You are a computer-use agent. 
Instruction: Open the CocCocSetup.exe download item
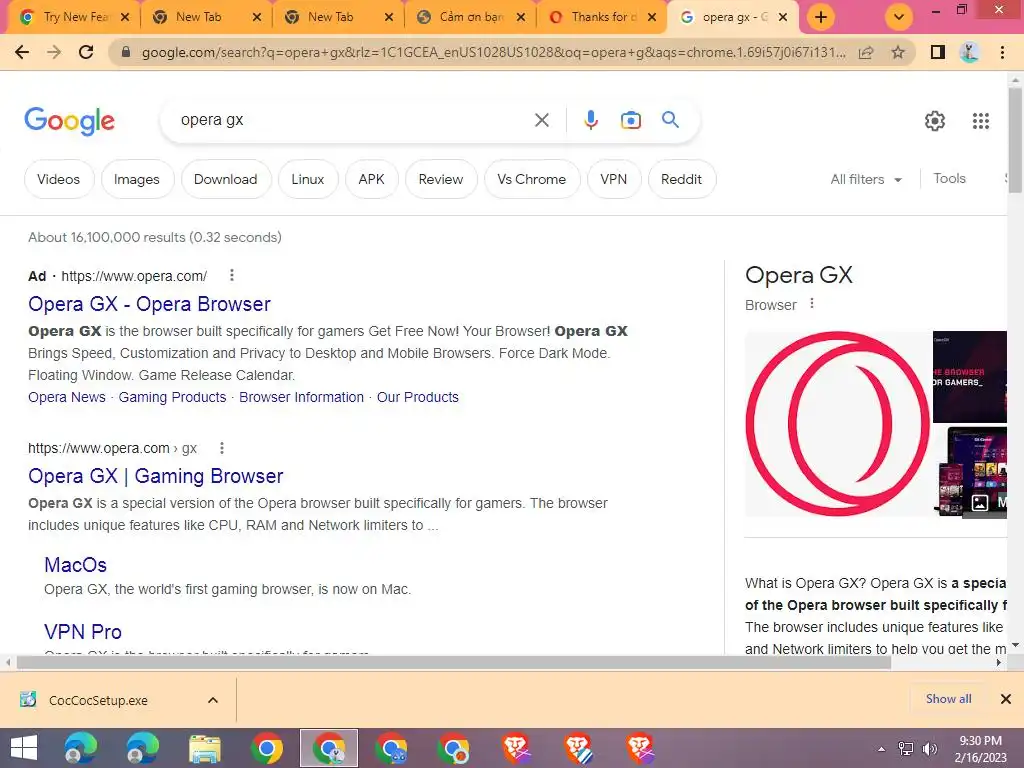(98, 700)
